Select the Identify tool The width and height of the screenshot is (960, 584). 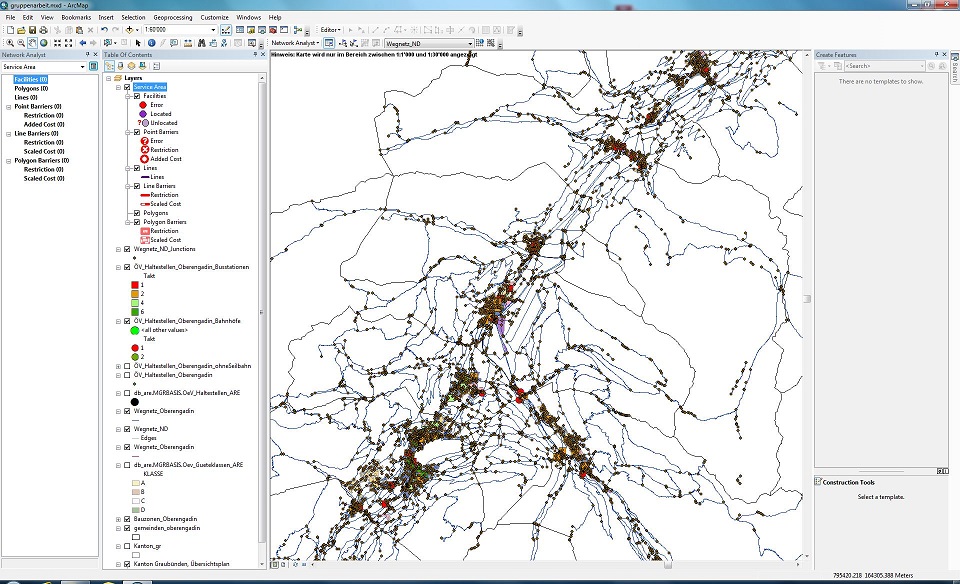[151, 43]
